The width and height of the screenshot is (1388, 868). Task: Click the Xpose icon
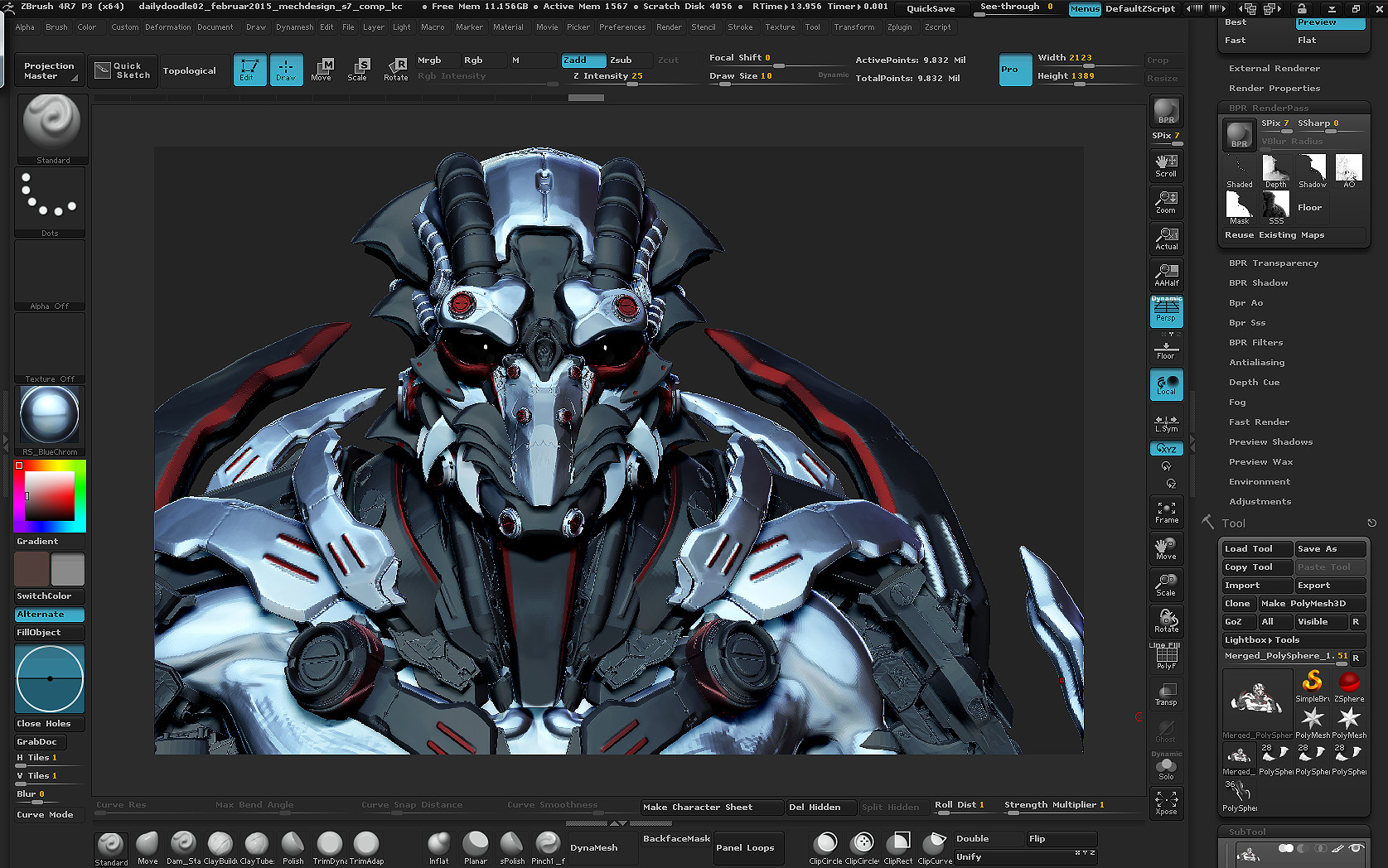pyautogui.click(x=1166, y=803)
